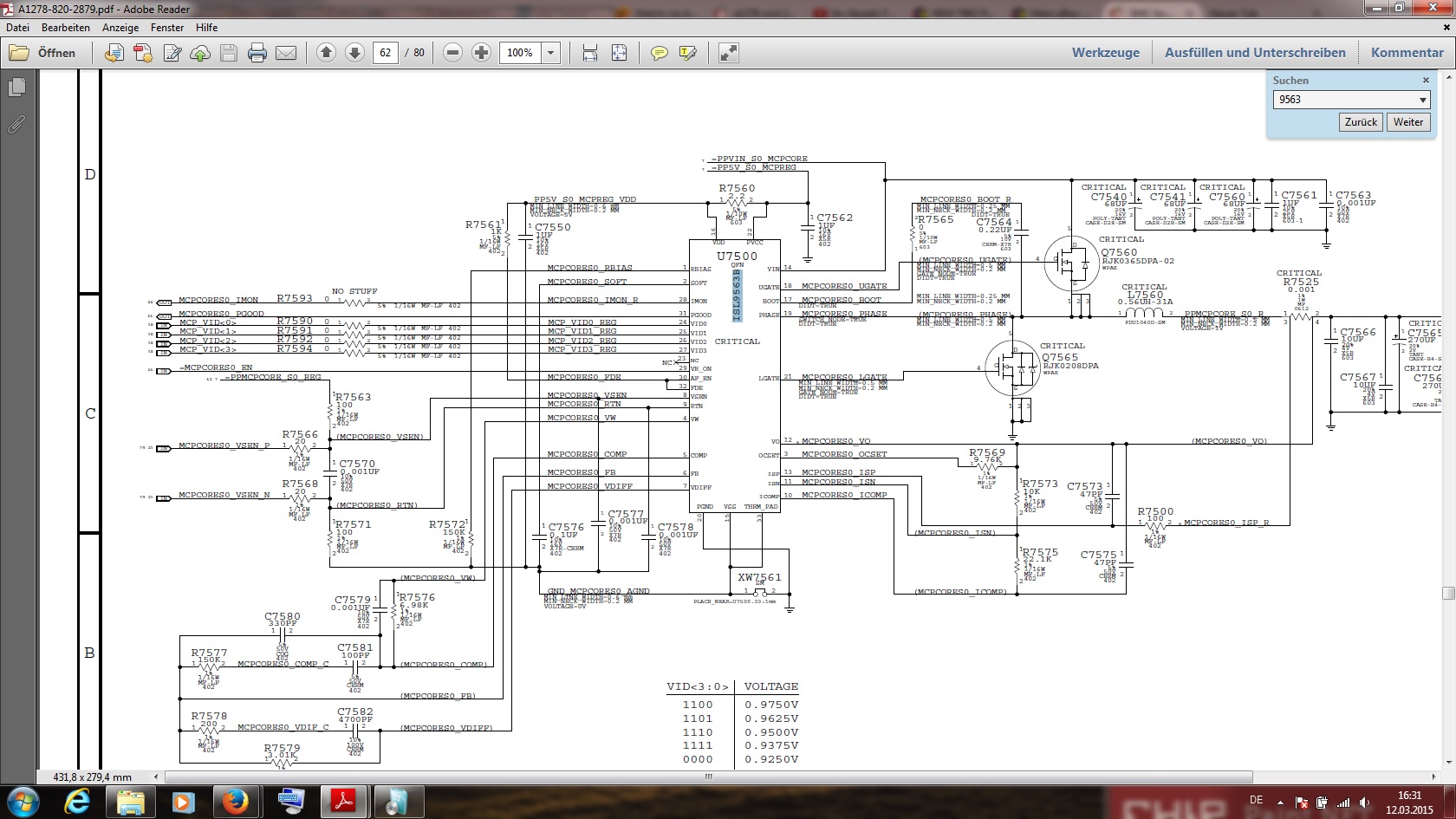The image size is (1456, 819).
Task: Click the Öffnen folder button
Action: [x=42, y=53]
